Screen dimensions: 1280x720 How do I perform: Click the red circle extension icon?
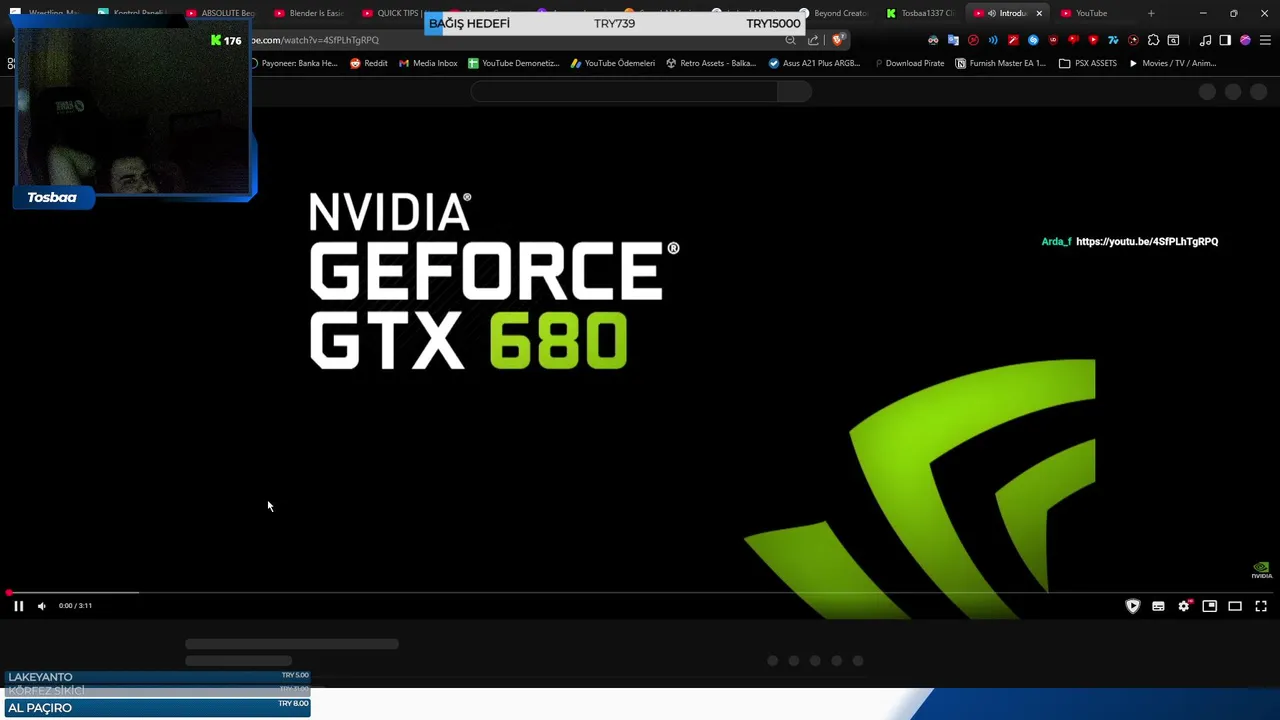973,40
